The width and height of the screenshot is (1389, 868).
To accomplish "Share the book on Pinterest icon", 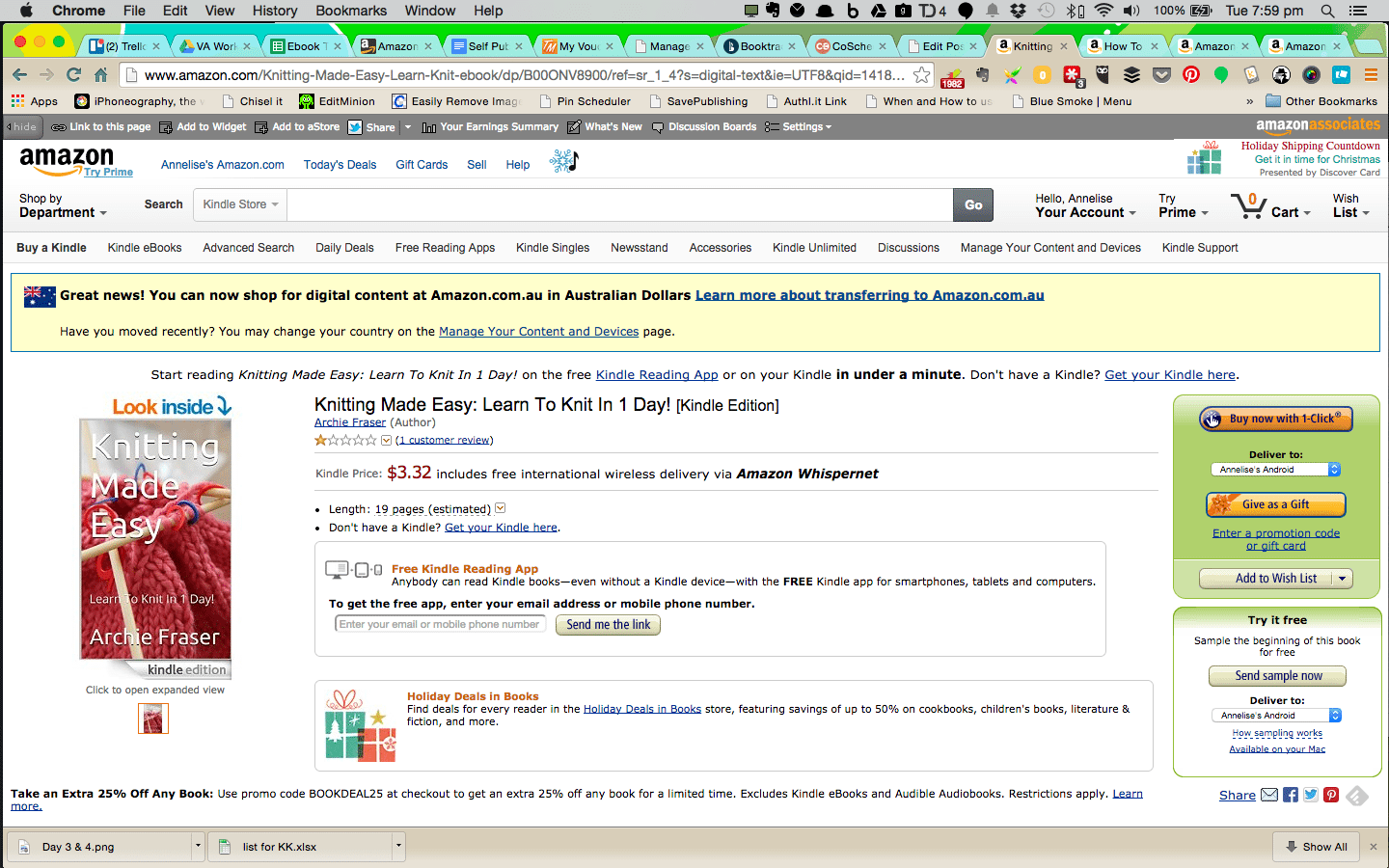I will (1331, 795).
